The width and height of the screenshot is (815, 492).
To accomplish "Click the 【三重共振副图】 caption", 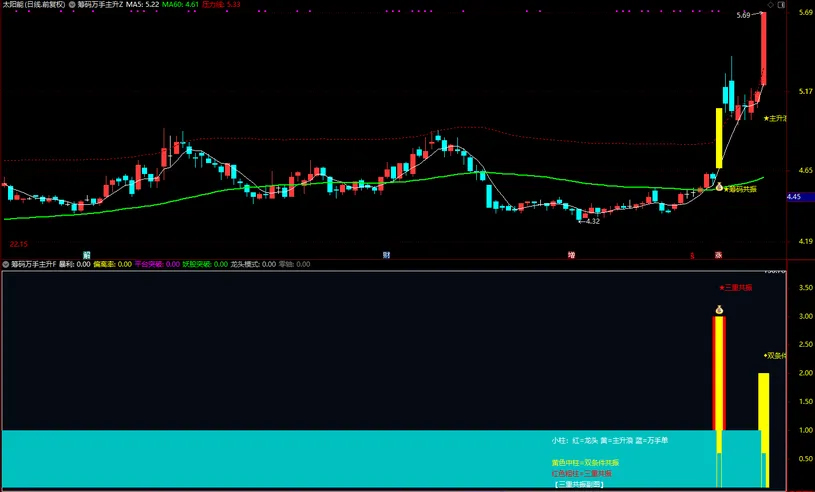I will [579, 484].
